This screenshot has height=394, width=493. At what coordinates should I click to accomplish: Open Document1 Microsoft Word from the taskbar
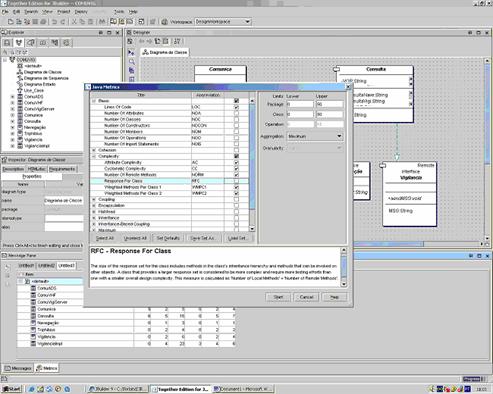pyautogui.click(x=243, y=389)
